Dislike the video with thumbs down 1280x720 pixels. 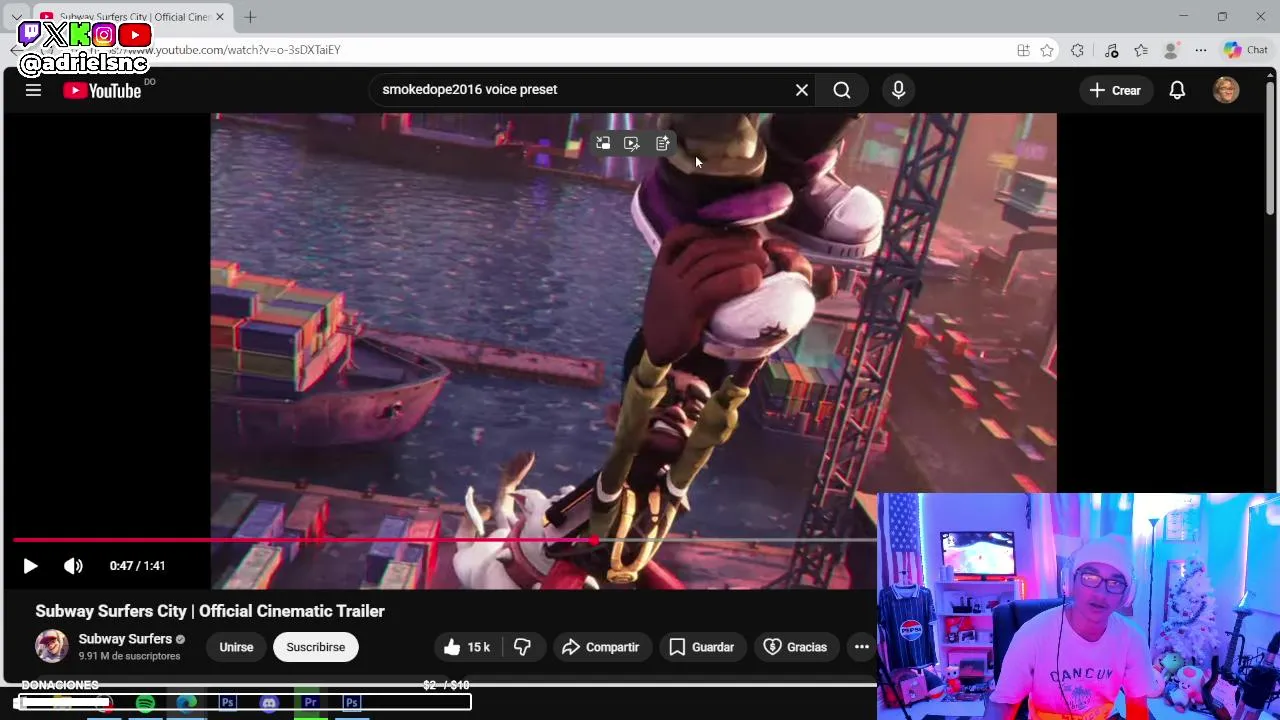click(x=522, y=647)
